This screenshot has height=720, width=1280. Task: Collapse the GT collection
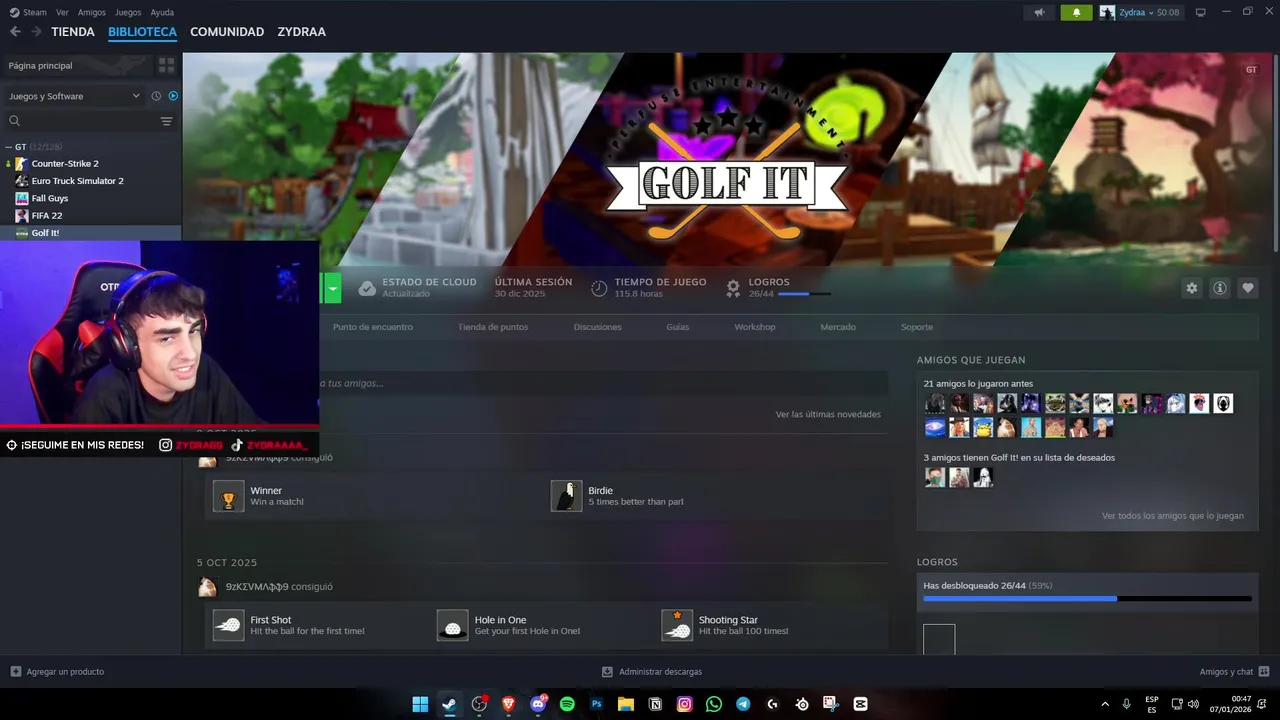tap(11, 147)
